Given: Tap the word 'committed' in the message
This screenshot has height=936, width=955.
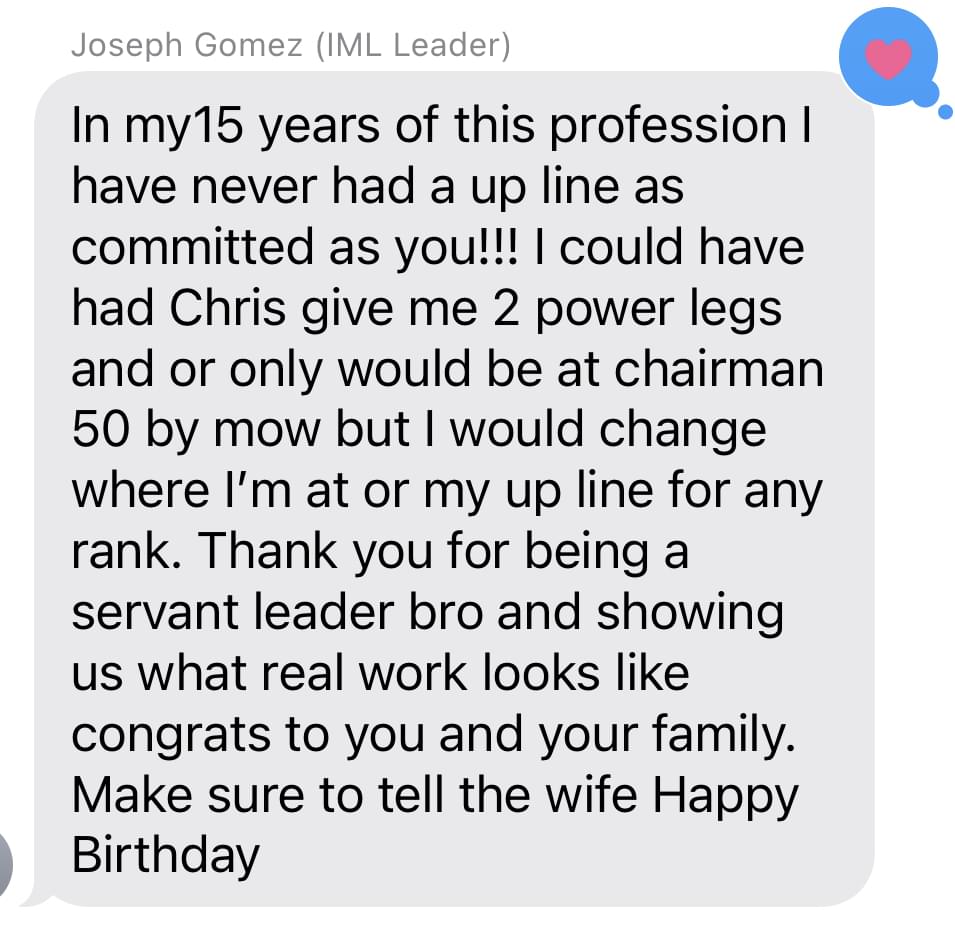Looking at the screenshot, I should click(x=192, y=247).
